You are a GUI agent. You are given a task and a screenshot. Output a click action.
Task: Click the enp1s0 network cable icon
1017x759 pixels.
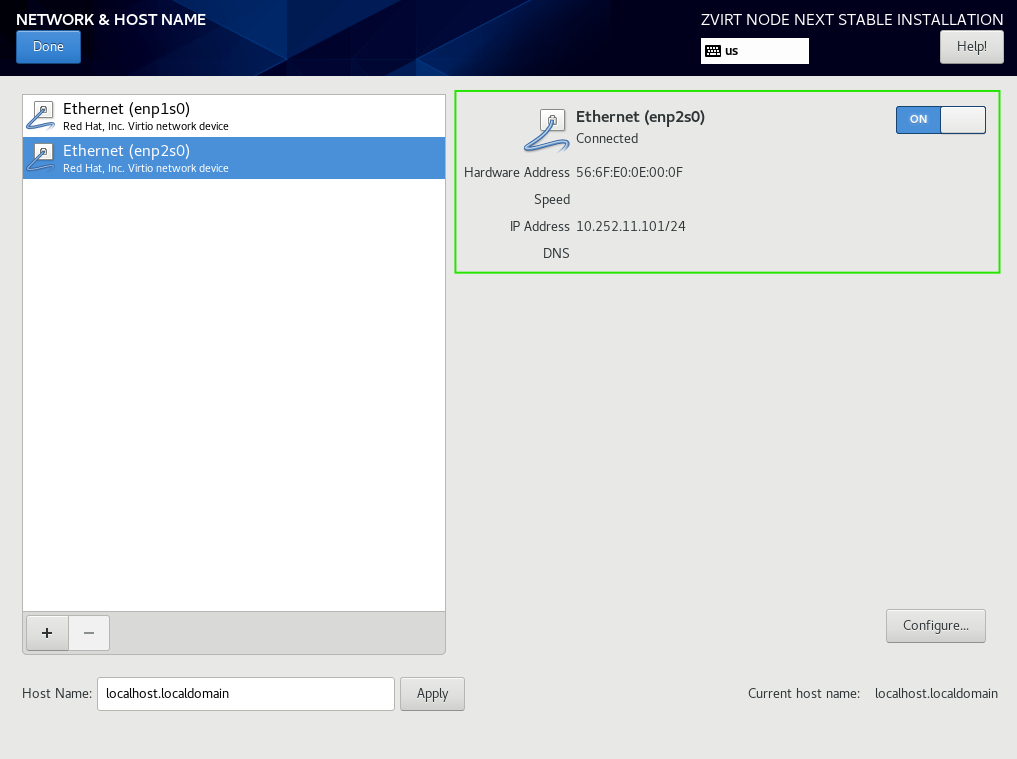point(41,115)
